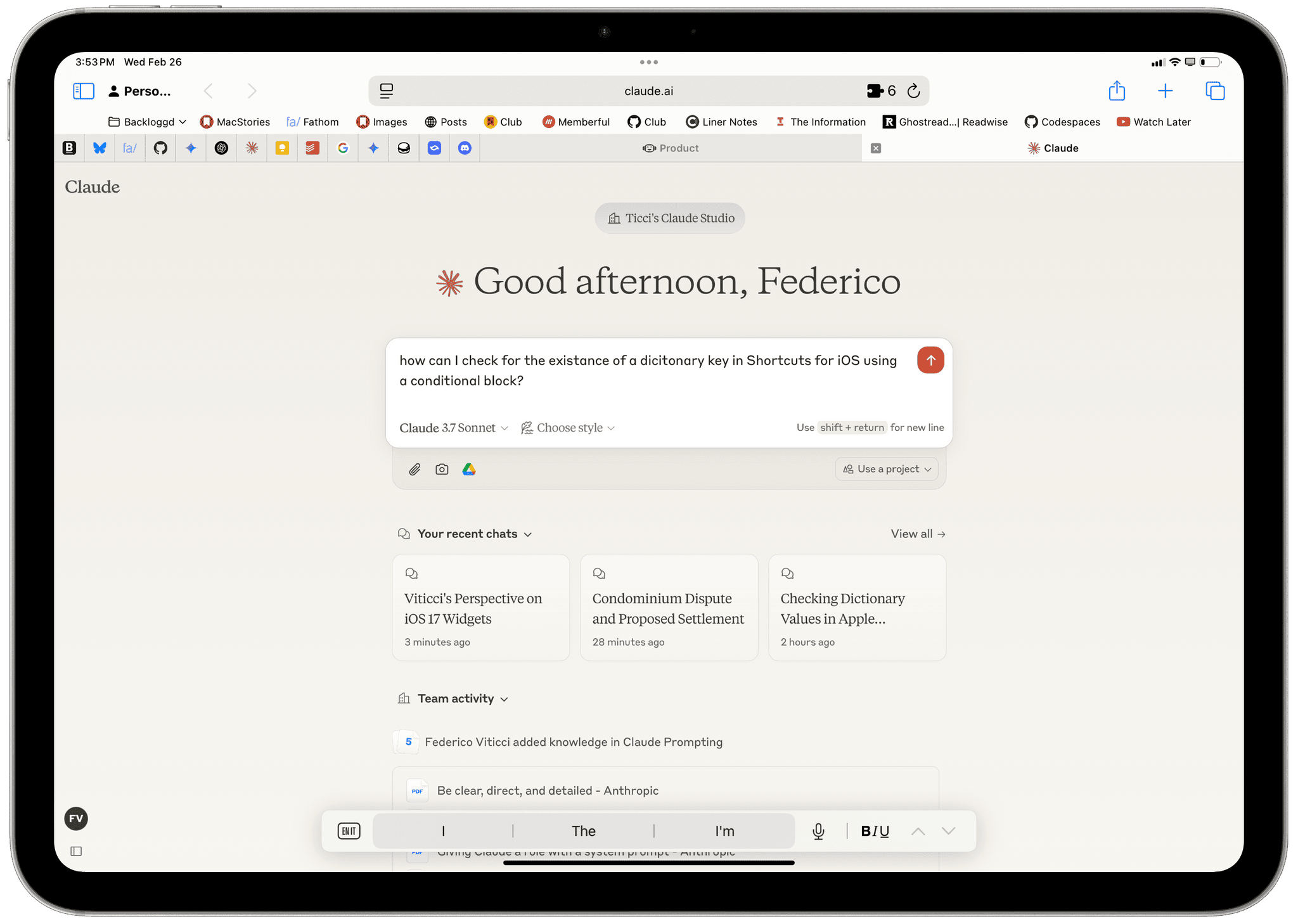Open the Liner Notes bookmark
This screenshot has height=924, width=1298.
point(722,122)
